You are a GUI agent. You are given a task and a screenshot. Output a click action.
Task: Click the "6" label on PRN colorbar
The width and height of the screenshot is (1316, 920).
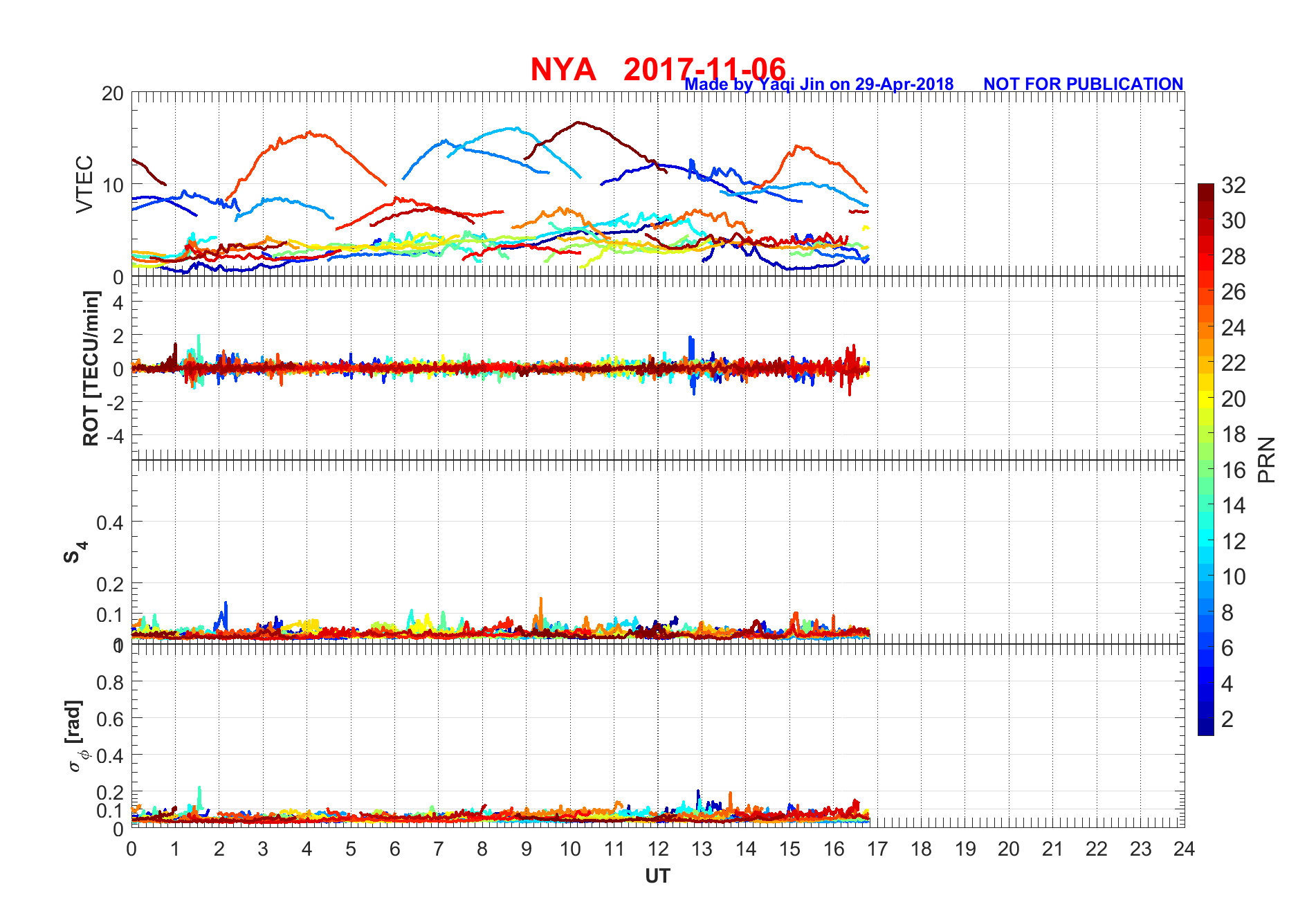[1227, 648]
